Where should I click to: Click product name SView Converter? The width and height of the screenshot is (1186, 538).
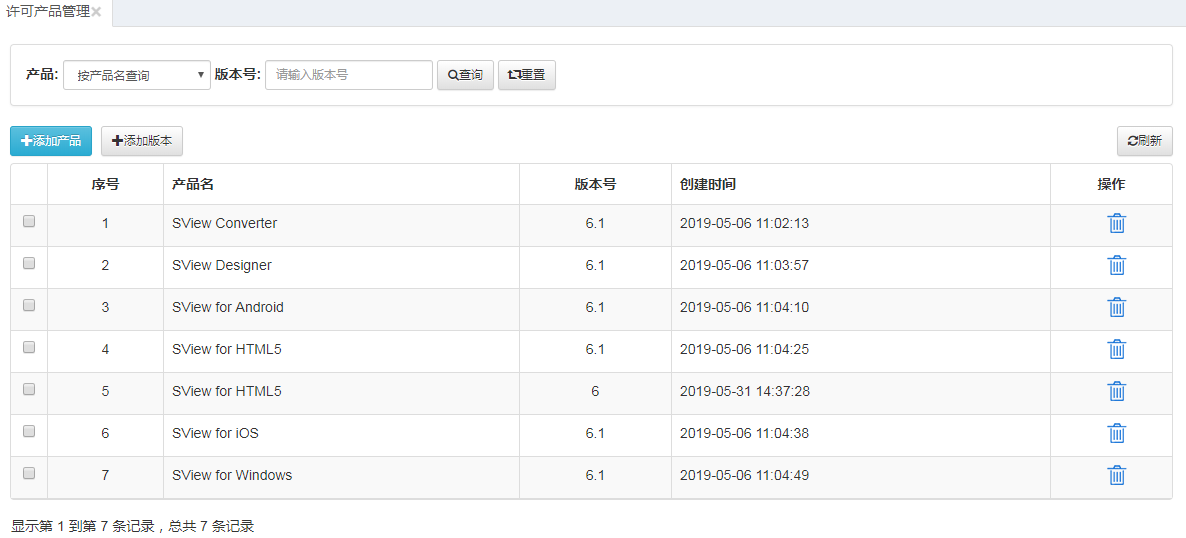click(x=225, y=223)
